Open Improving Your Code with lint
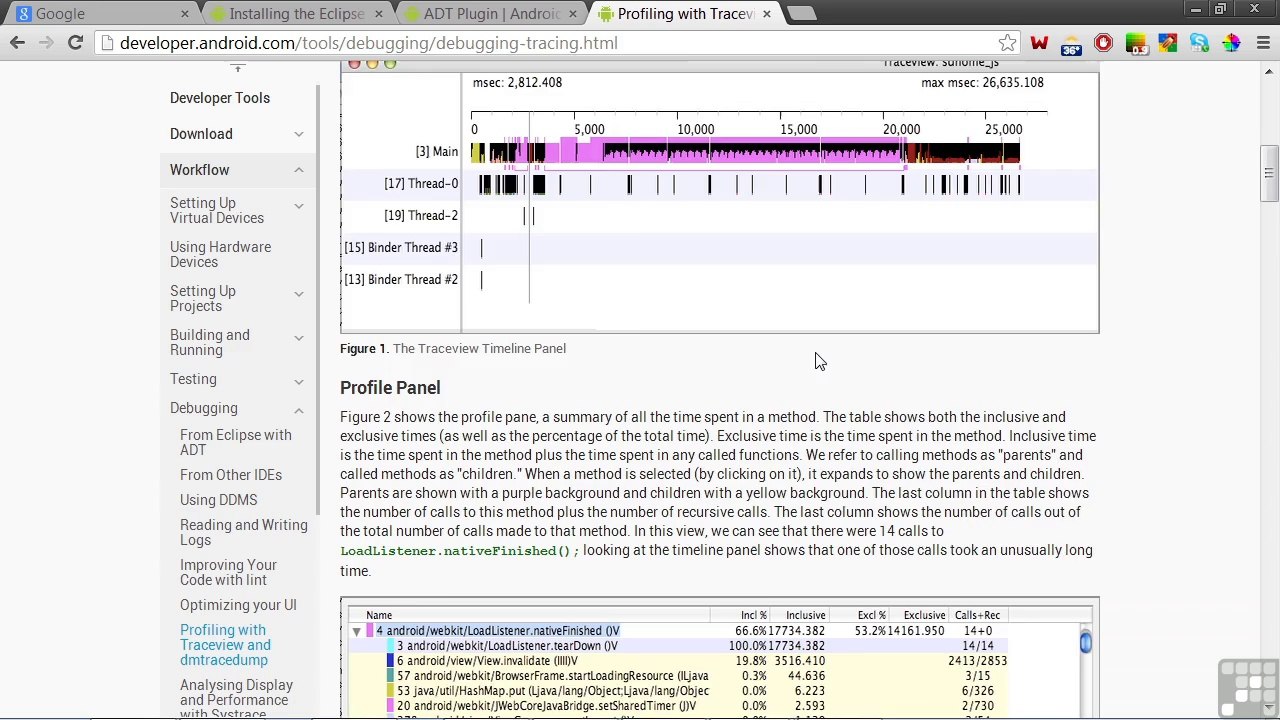1280x720 pixels. click(x=228, y=572)
